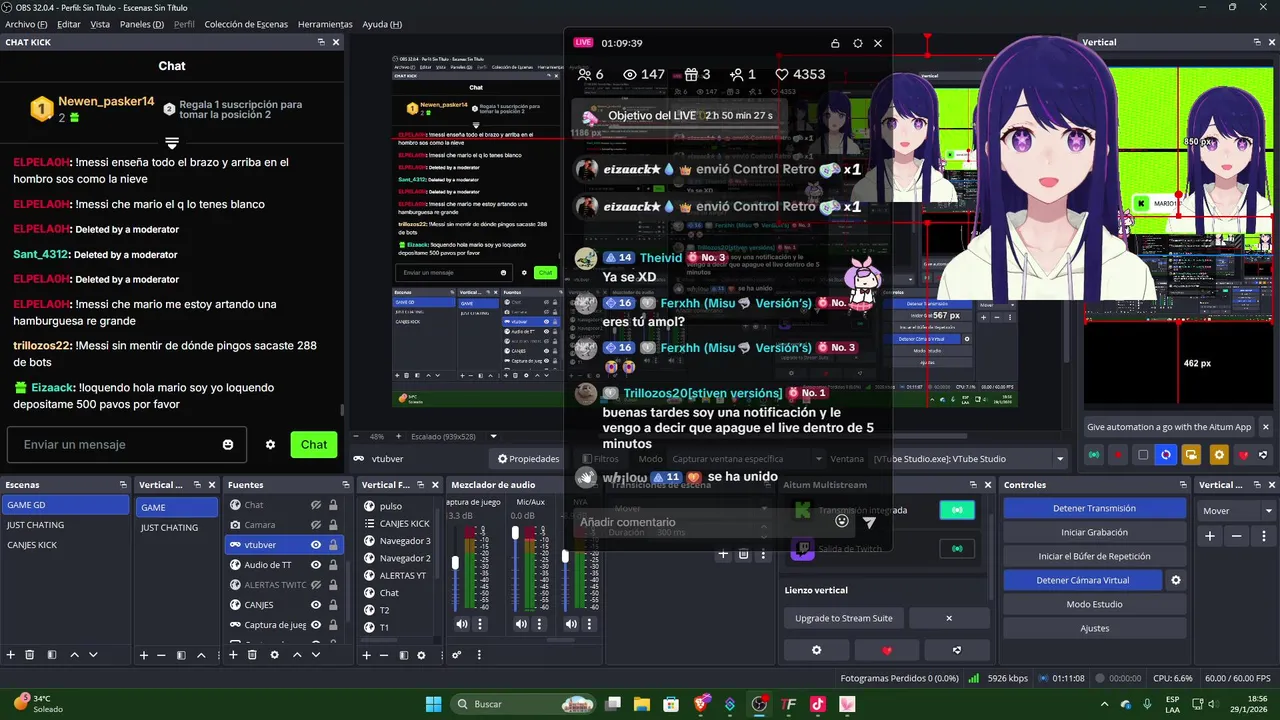Hide the vtubver source
This screenshot has width=1280, height=720.
click(x=315, y=545)
